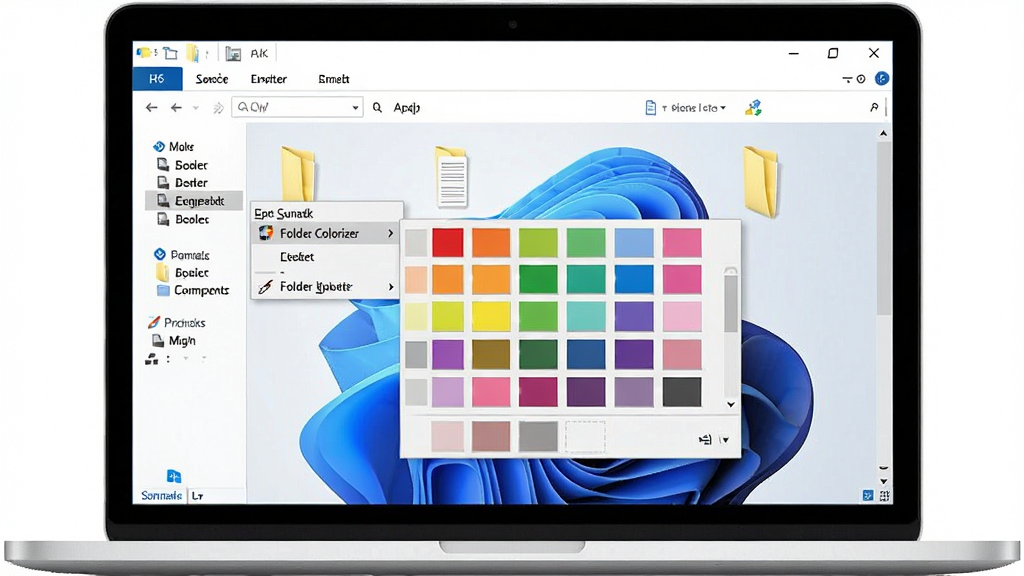Click the double chevron forward icon
1024x576 pixels.
coord(218,108)
